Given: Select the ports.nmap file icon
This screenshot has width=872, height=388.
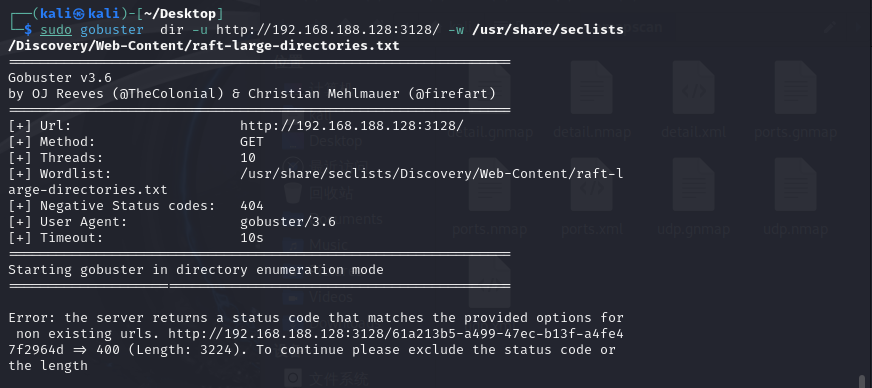Looking at the screenshot, I should click(489, 185).
